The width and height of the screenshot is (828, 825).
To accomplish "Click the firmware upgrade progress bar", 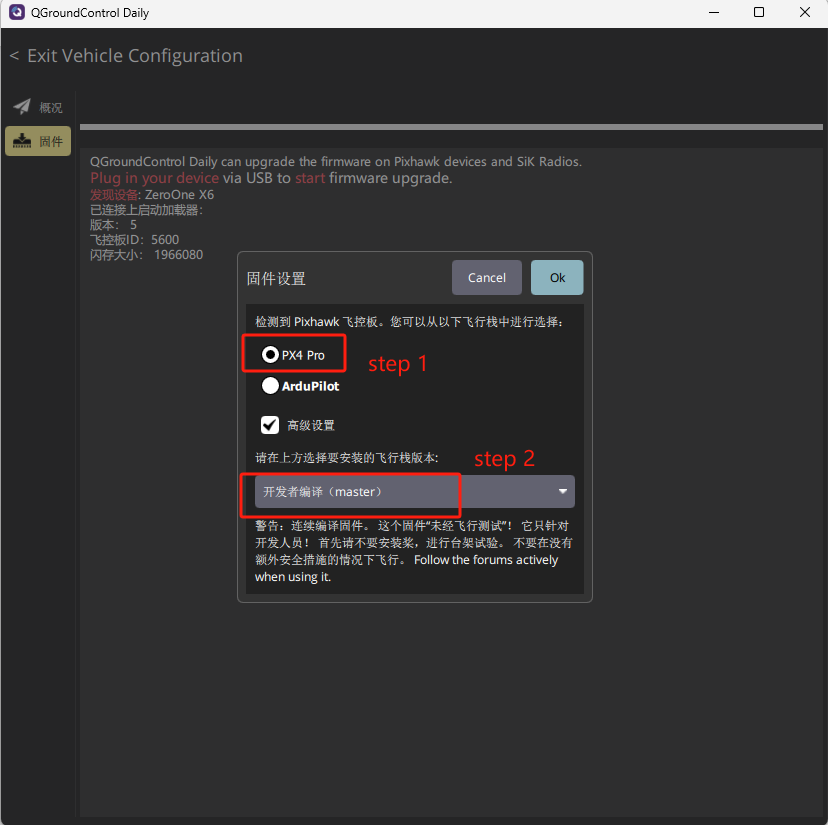I will [451, 127].
